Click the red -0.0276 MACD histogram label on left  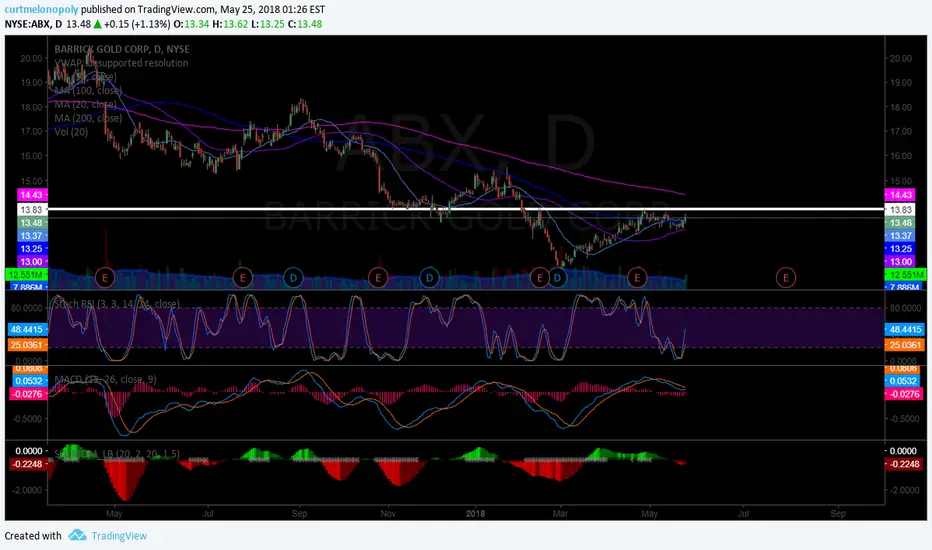click(29, 394)
